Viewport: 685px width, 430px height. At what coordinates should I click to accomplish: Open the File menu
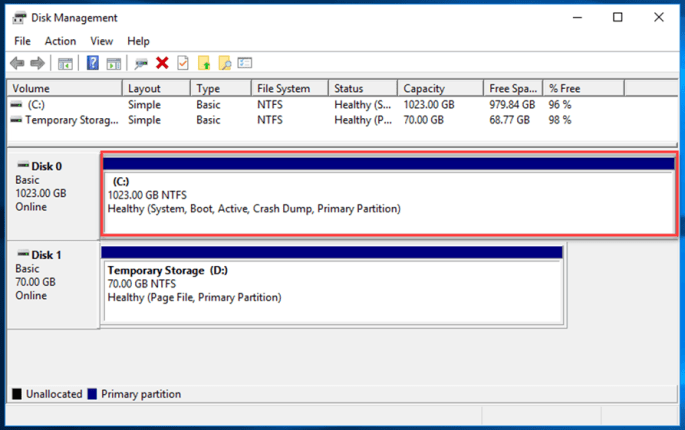pos(22,41)
